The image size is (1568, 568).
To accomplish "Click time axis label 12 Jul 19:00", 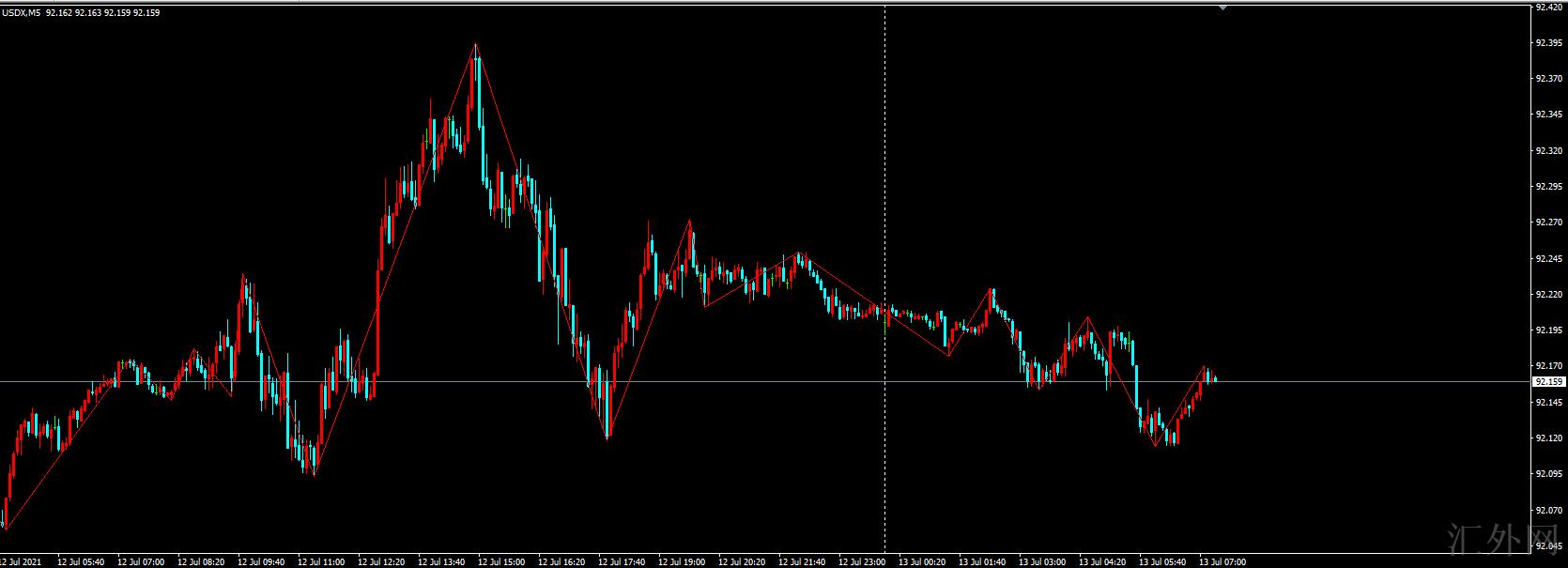I will (x=682, y=561).
